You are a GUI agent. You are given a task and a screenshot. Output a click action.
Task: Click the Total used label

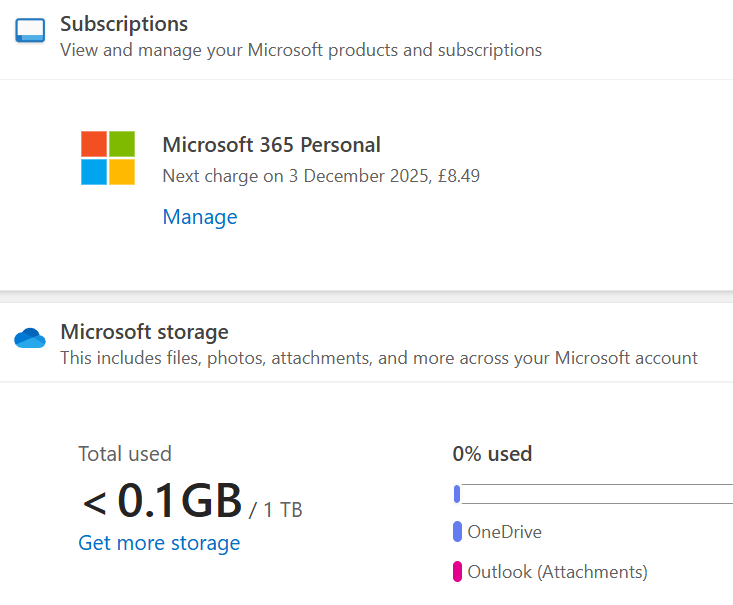click(x=125, y=454)
